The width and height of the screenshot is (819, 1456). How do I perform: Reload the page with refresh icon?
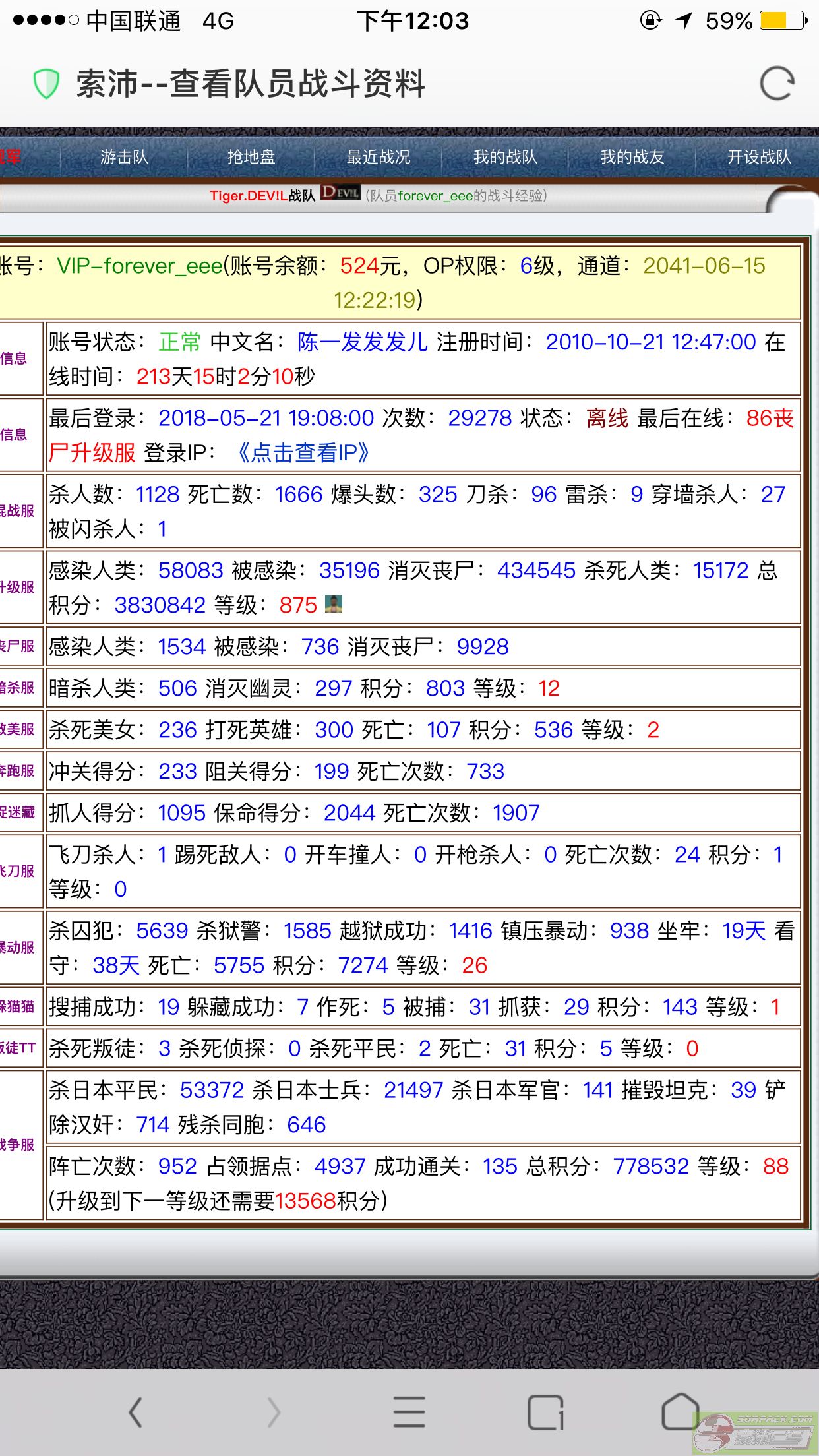pos(777,84)
